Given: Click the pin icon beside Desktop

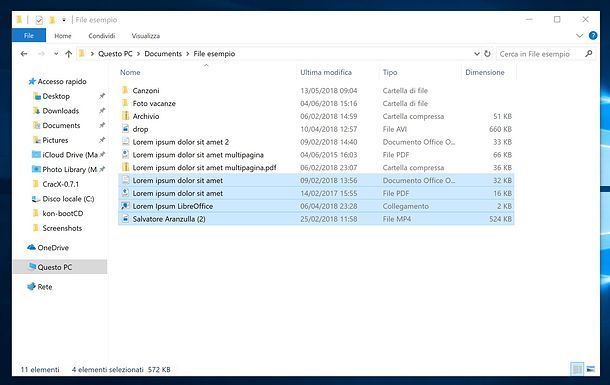Looking at the screenshot, I should 102,96.
